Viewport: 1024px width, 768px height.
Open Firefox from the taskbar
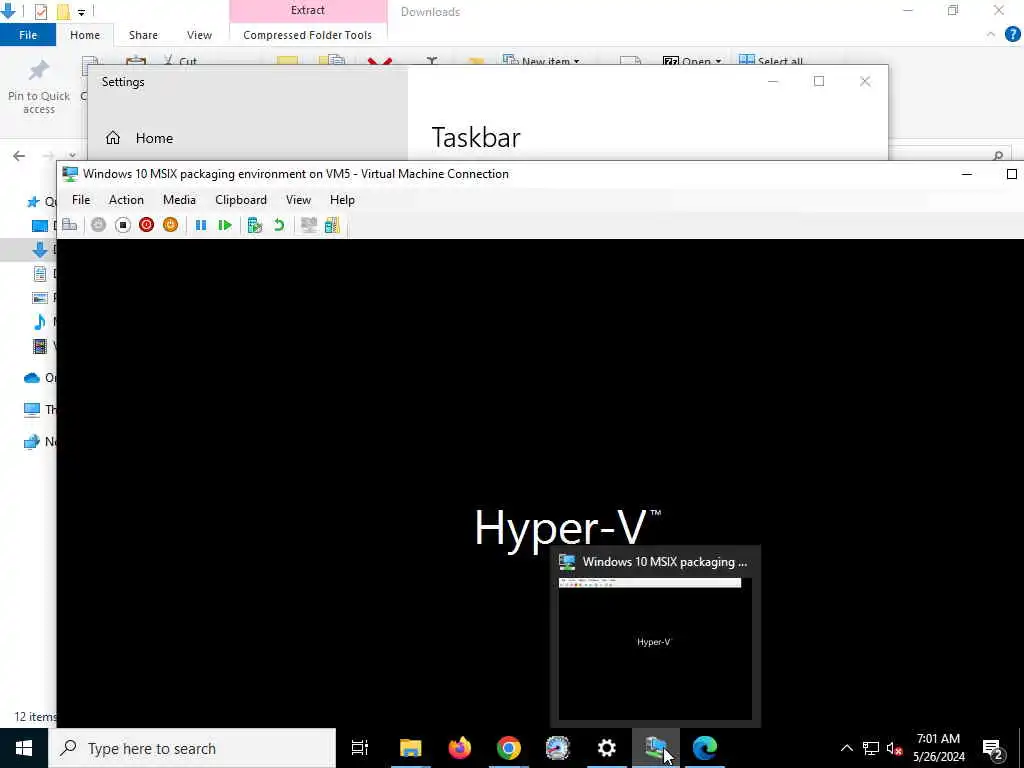[x=460, y=748]
